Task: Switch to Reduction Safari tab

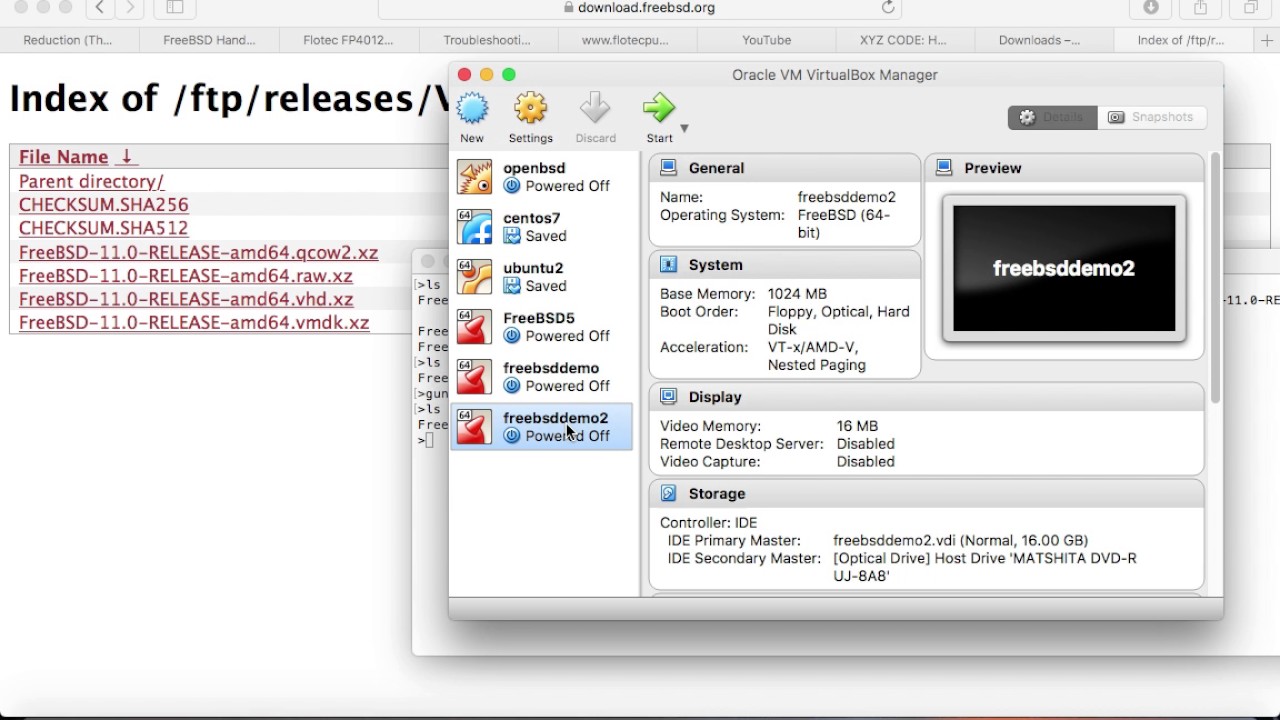Action: point(68,40)
